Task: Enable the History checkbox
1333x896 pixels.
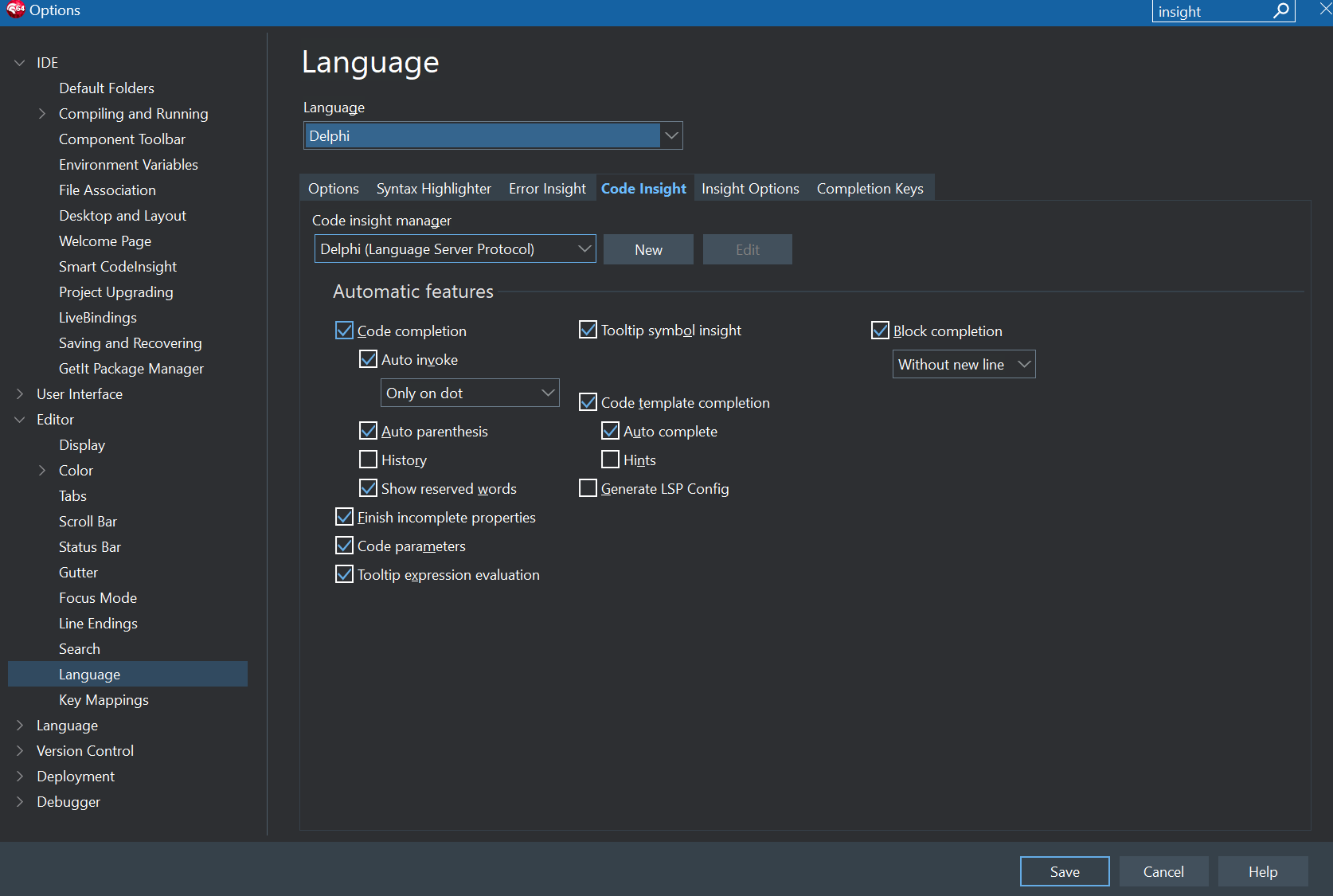Action: click(x=368, y=460)
